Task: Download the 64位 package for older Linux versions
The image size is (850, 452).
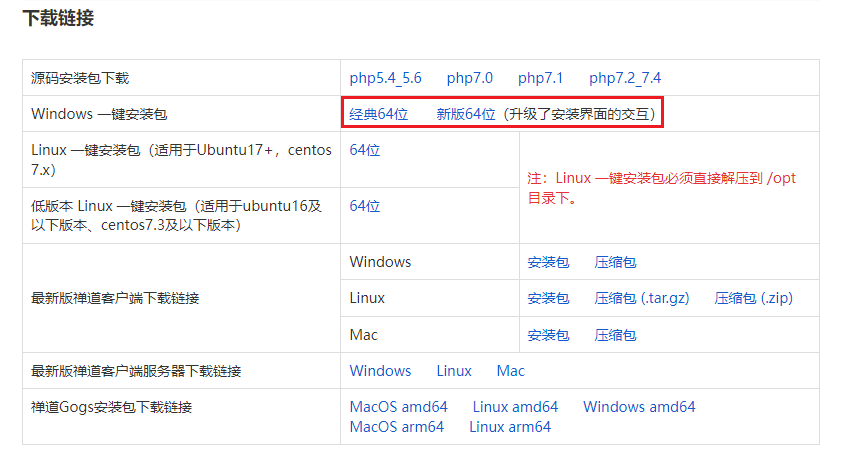Action: click(365, 206)
